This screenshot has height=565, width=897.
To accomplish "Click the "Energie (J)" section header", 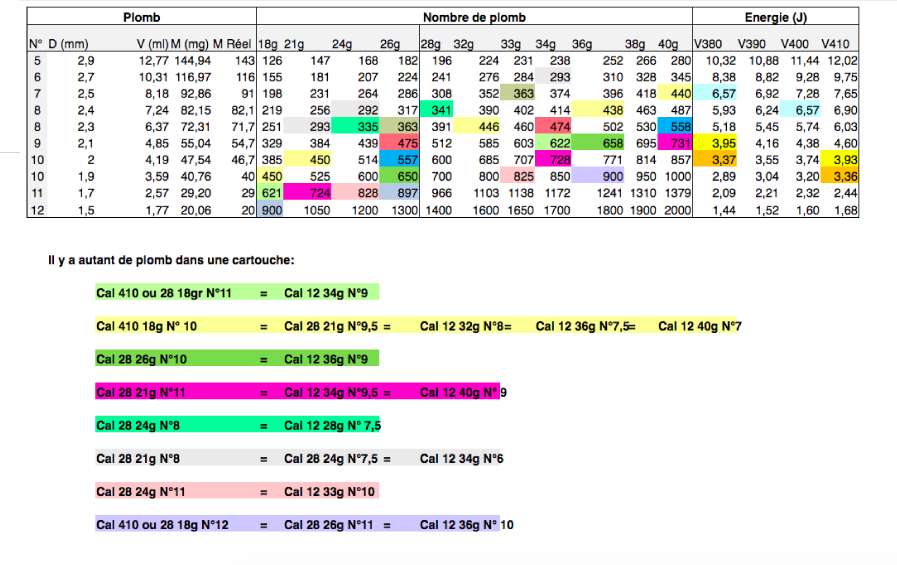I will [776, 18].
